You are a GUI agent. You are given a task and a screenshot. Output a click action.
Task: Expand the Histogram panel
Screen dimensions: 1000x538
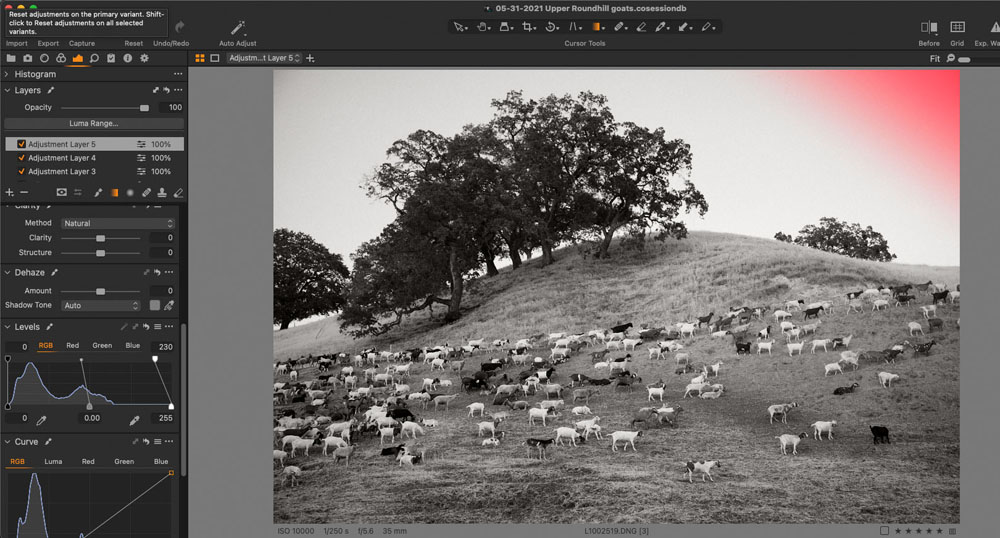coord(7,74)
